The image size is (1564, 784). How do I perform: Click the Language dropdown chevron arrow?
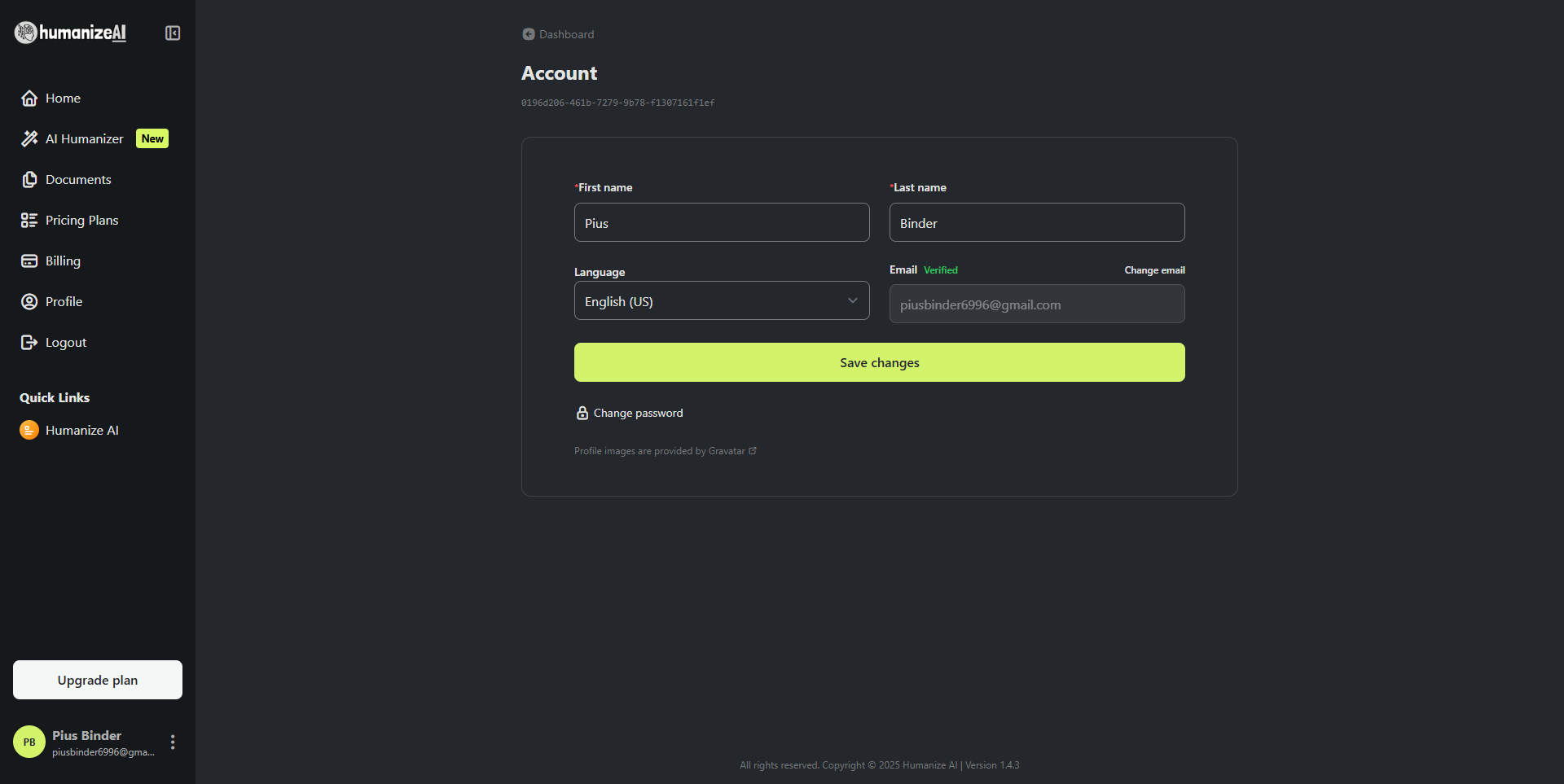(852, 301)
